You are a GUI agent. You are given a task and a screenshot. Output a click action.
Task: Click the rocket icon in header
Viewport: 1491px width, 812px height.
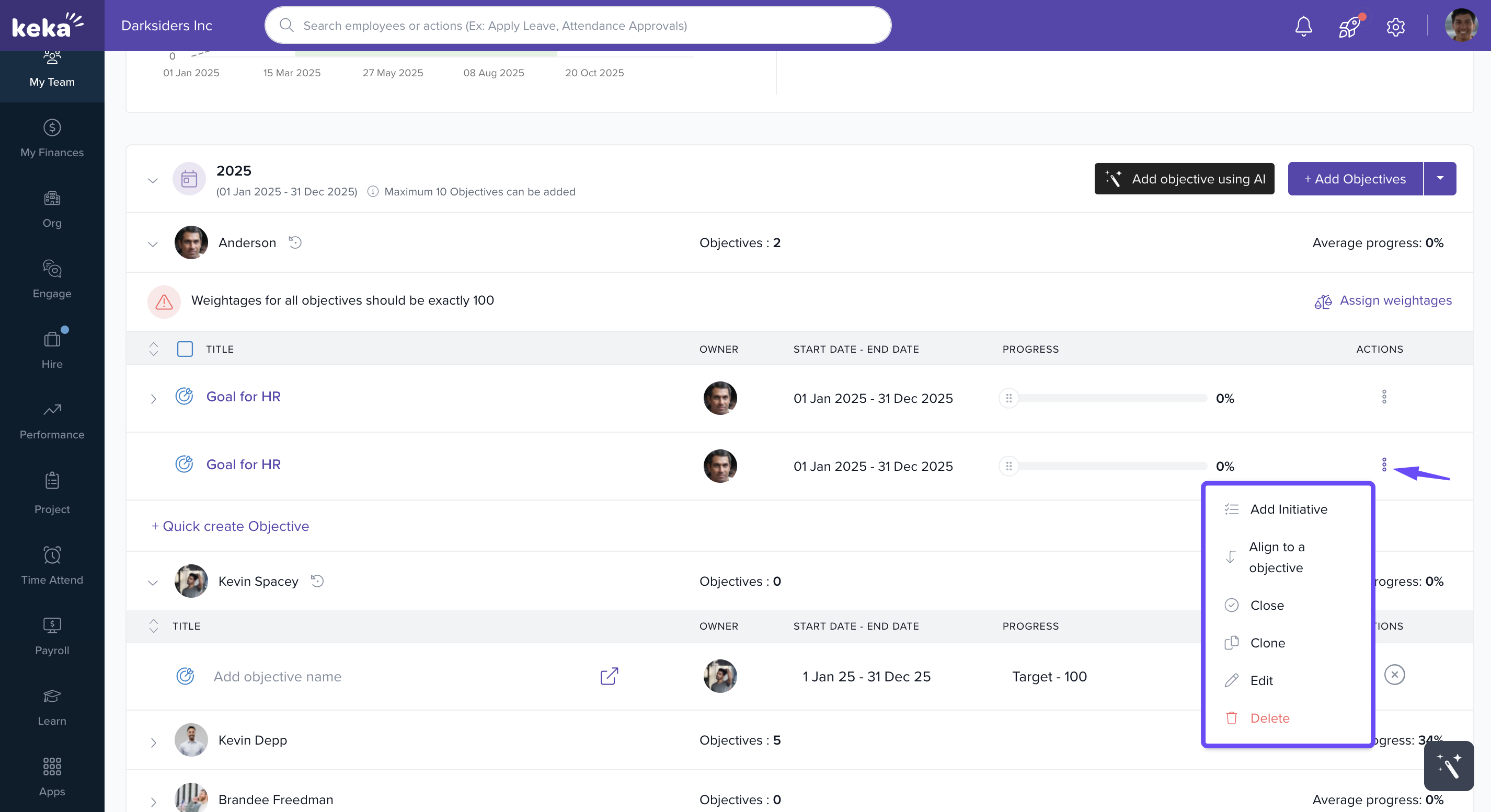coord(1349,26)
